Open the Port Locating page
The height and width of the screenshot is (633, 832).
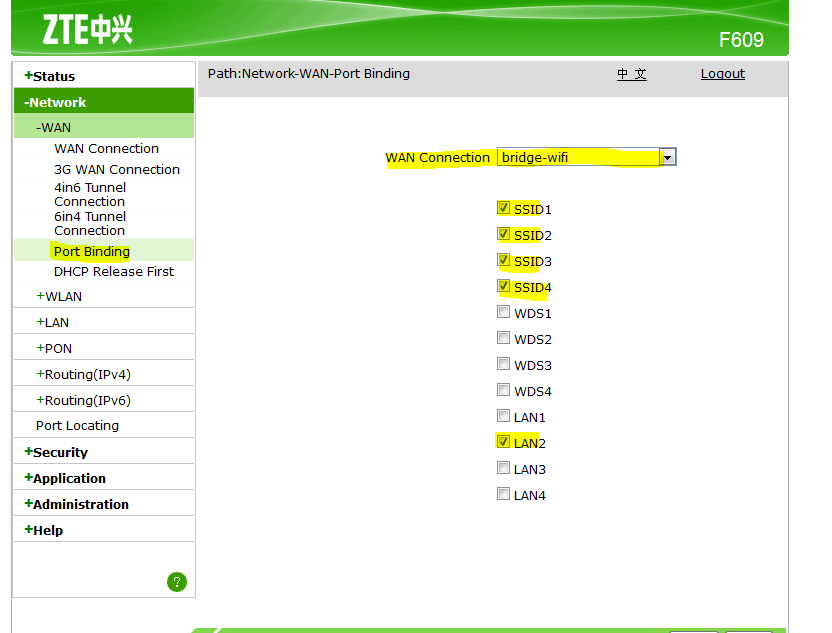77,426
